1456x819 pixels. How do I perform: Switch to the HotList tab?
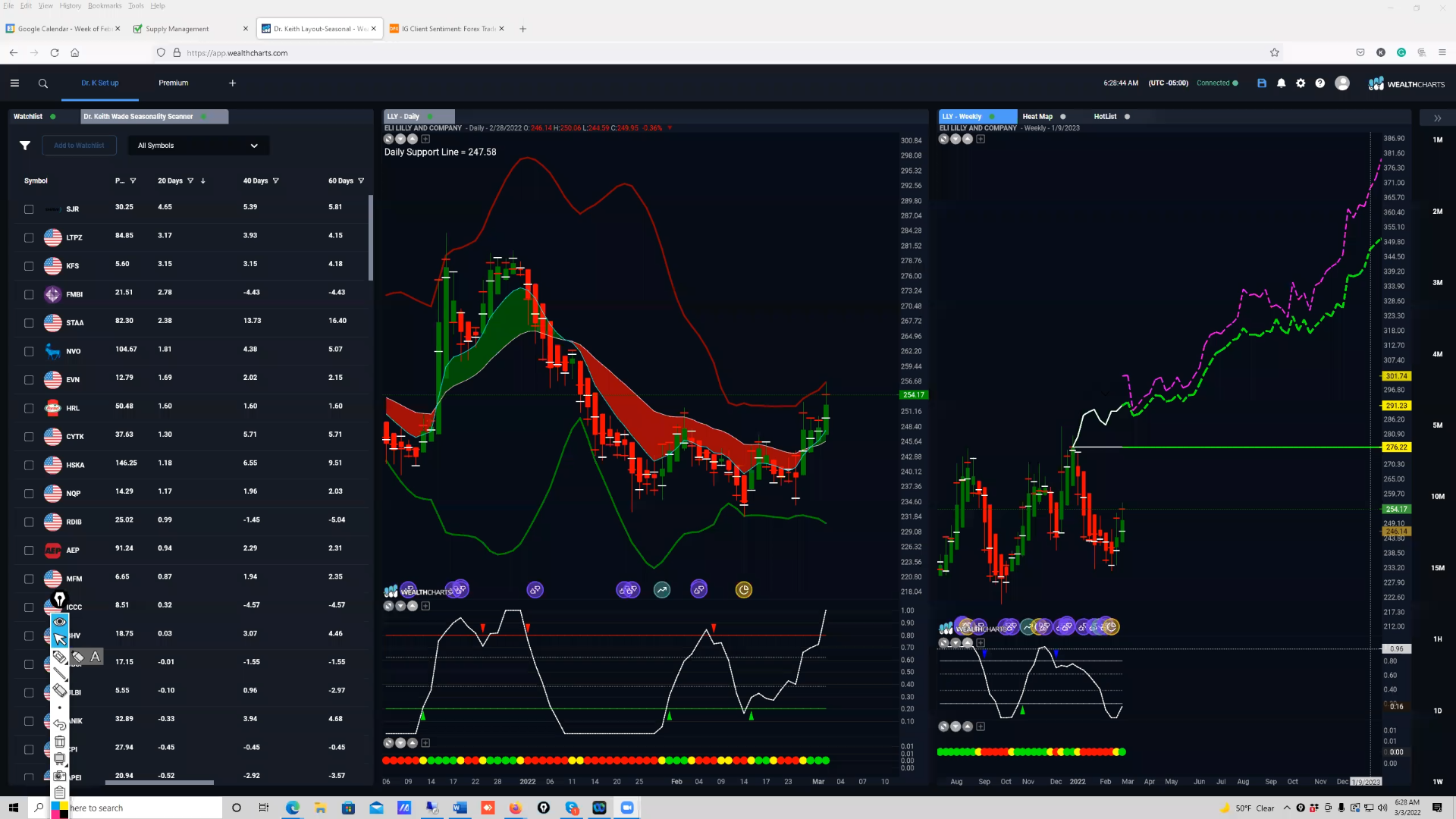1105,117
